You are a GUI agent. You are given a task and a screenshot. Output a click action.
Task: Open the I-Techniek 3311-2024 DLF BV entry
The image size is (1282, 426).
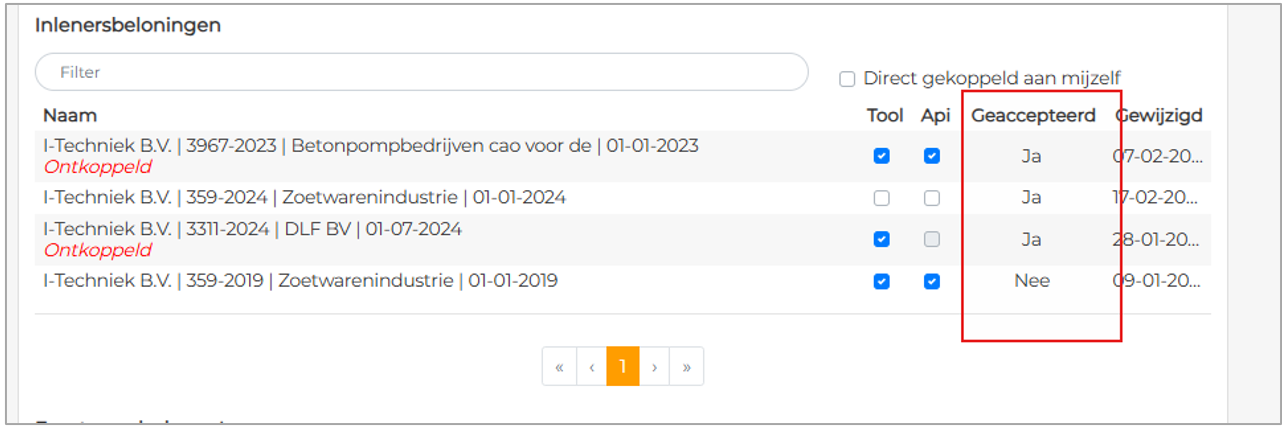(252, 229)
